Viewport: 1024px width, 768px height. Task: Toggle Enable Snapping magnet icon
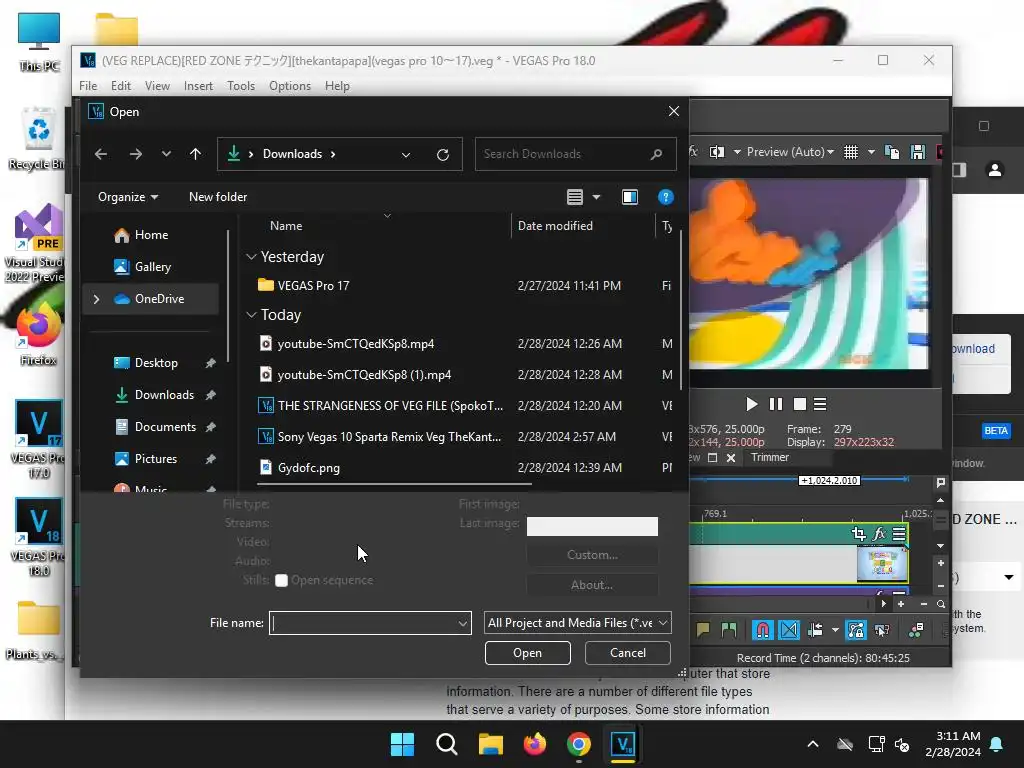click(x=762, y=630)
